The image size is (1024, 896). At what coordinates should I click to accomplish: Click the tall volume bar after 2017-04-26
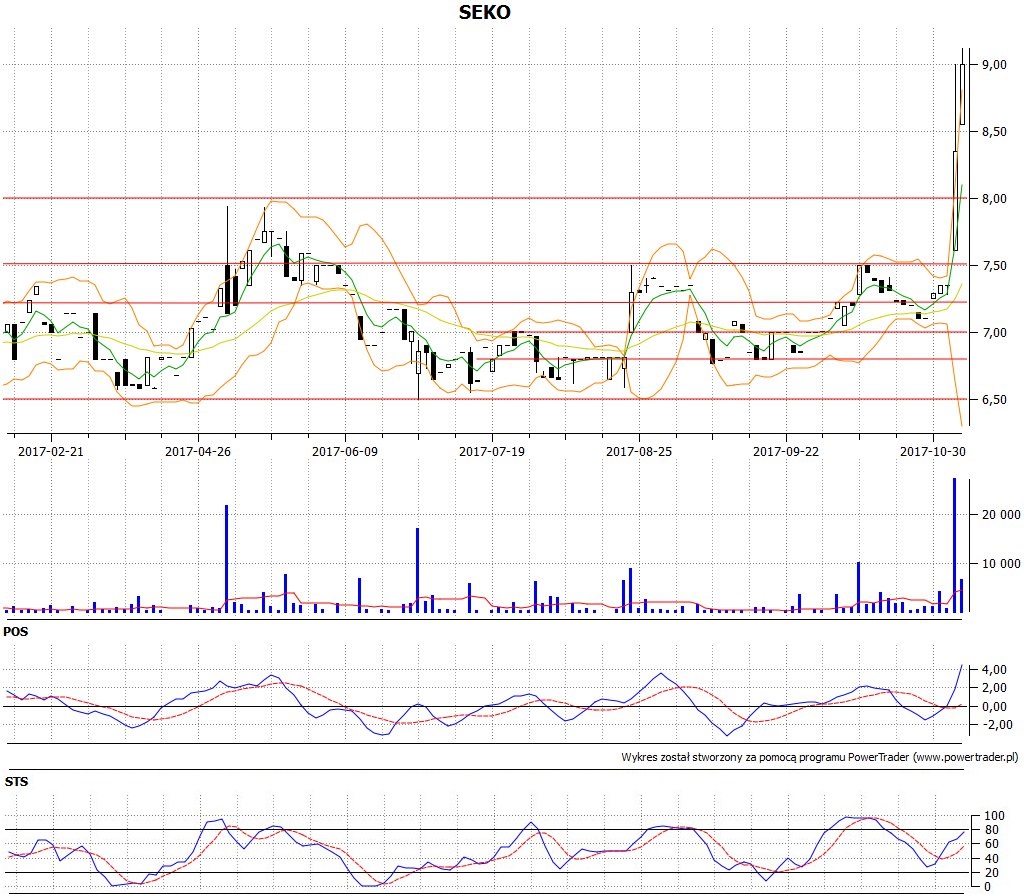click(x=227, y=558)
